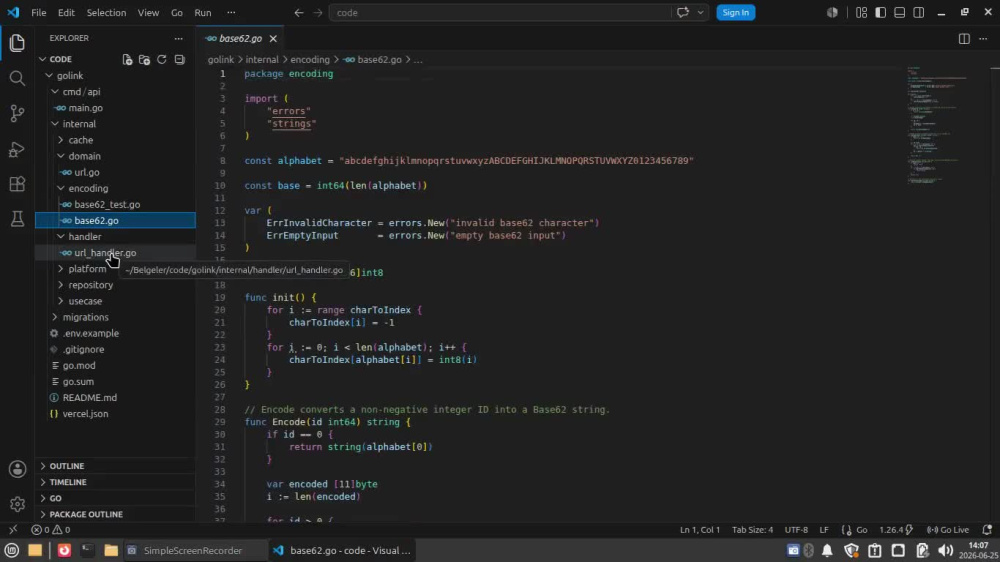Expand the TIMELINE section
1000x562 pixels.
115,482
